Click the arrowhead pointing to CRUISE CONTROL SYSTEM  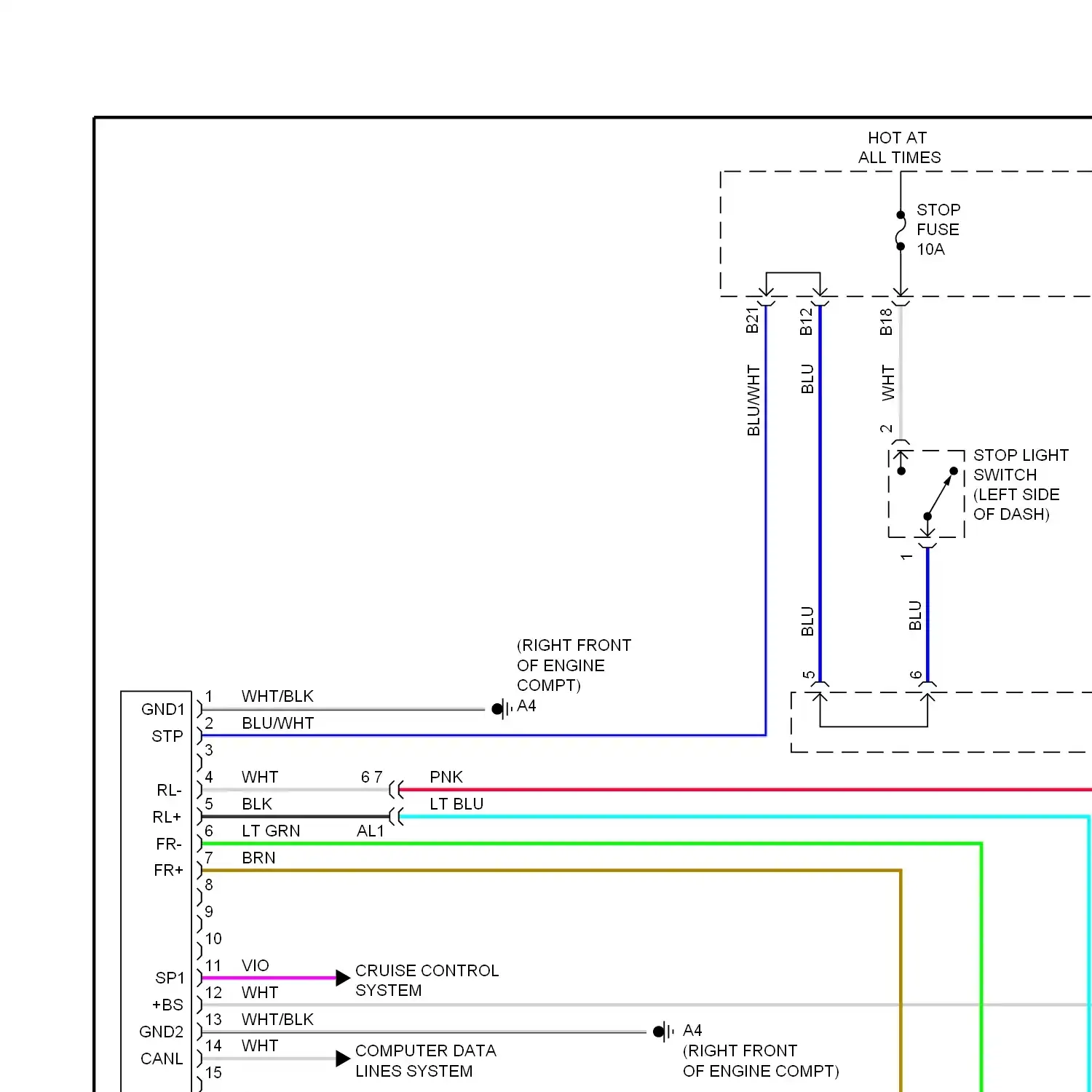(343, 978)
